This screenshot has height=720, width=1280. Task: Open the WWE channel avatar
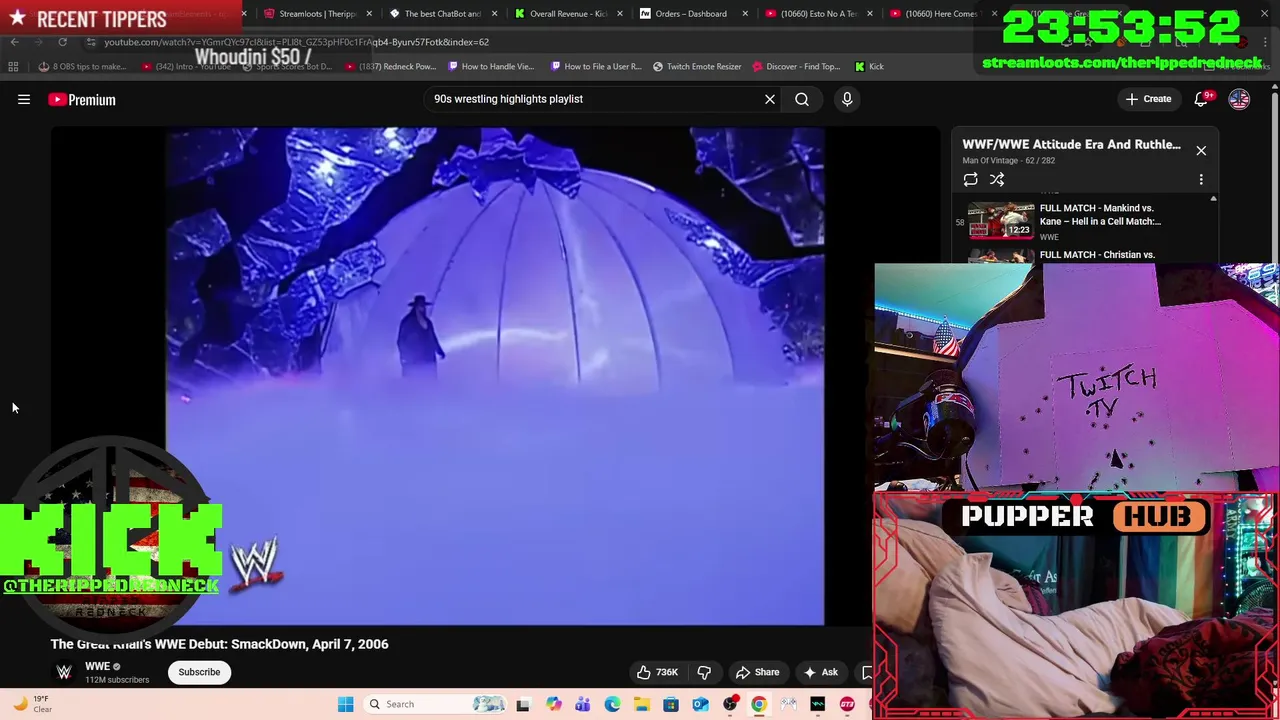(64, 672)
